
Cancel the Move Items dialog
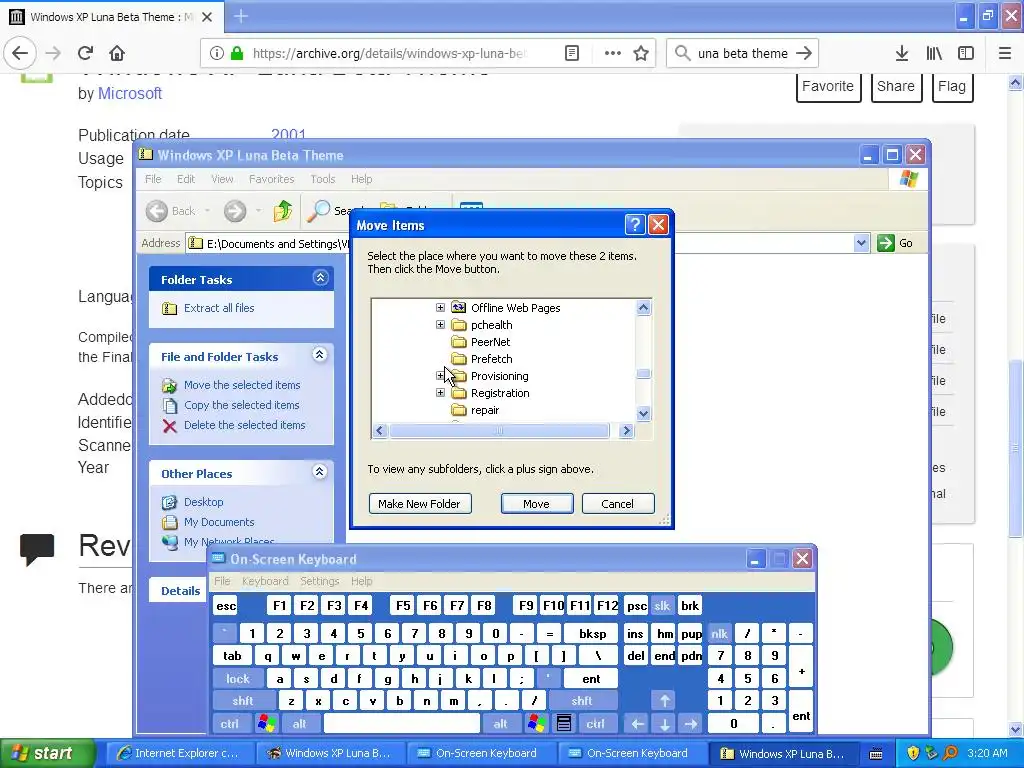tap(618, 504)
